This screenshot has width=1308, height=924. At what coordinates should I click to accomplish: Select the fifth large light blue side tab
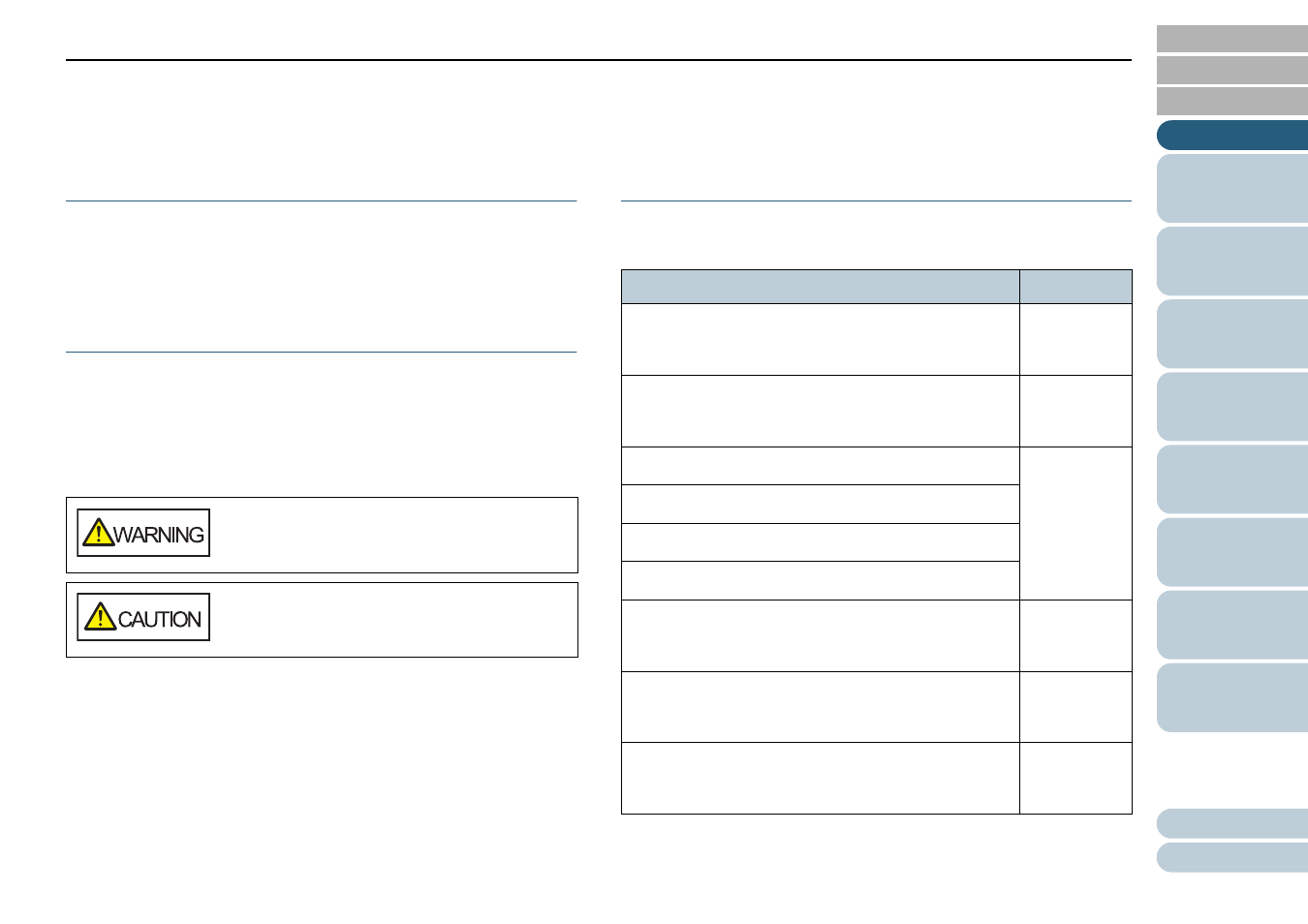tap(1232, 479)
